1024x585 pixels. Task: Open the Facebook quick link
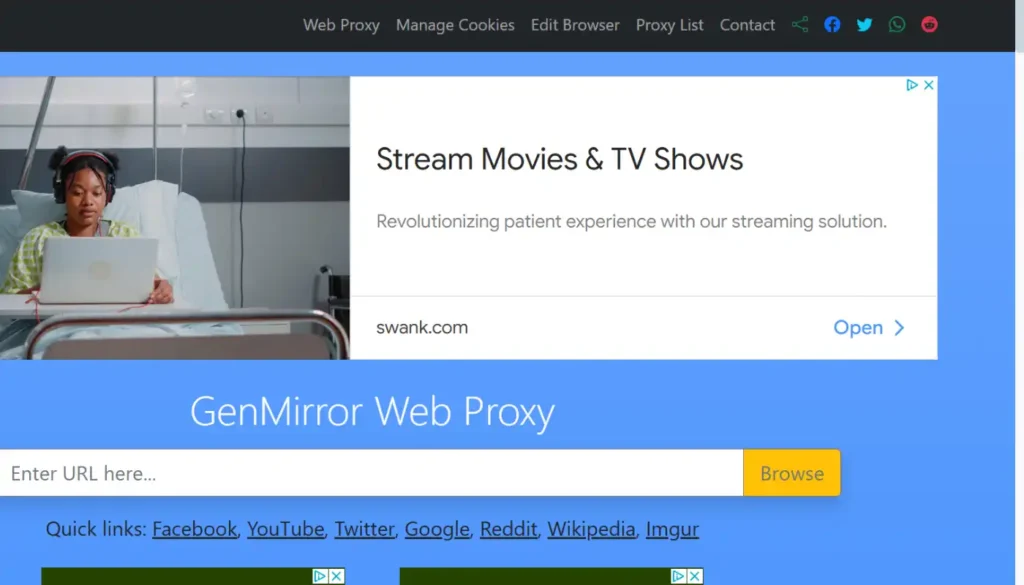pos(195,529)
